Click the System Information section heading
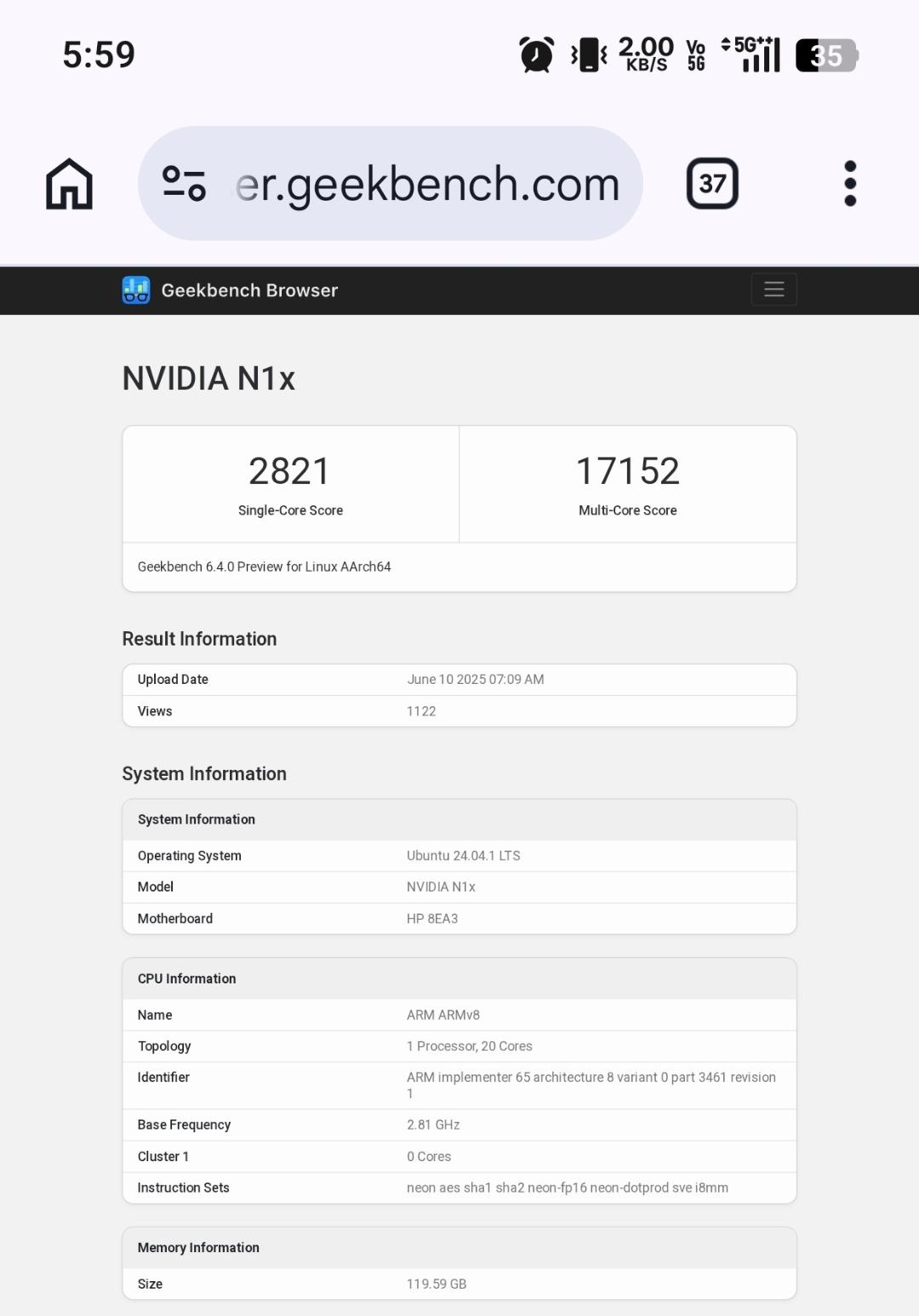The height and width of the screenshot is (1316, 919). [x=204, y=774]
